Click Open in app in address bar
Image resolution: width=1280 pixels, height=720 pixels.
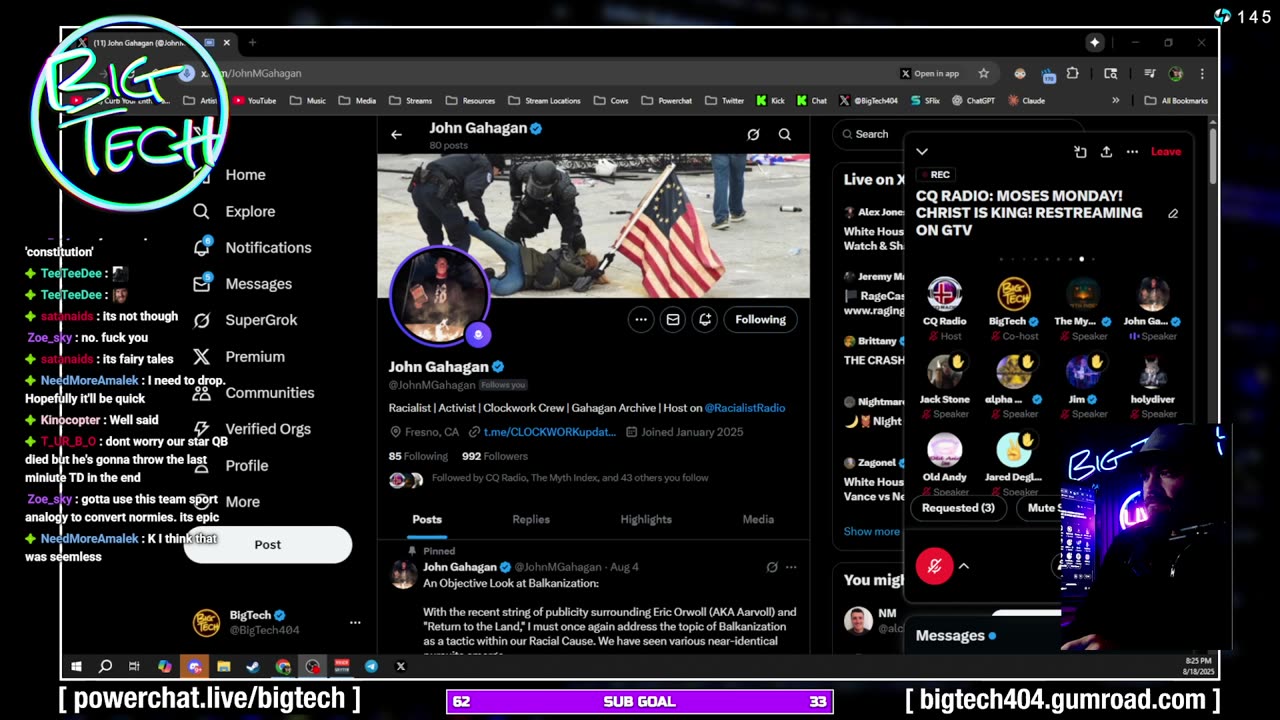[x=930, y=73]
